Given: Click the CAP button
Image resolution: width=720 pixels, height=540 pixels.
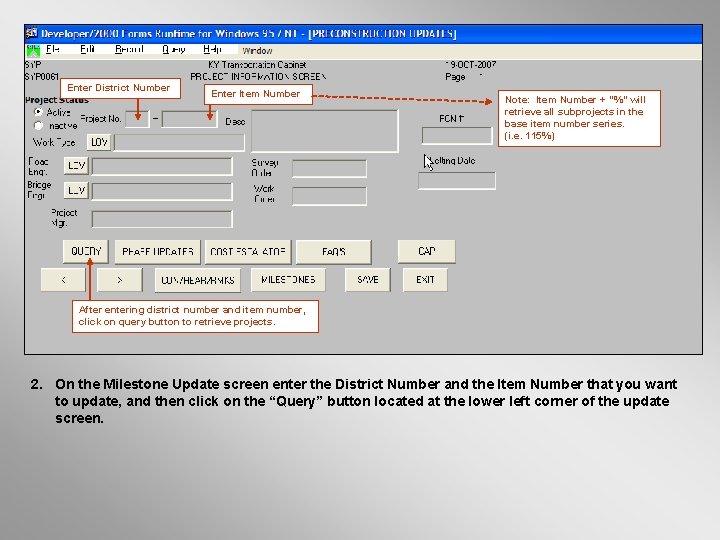Looking at the screenshot, I should pyautogui.click(x=427, y=252).
